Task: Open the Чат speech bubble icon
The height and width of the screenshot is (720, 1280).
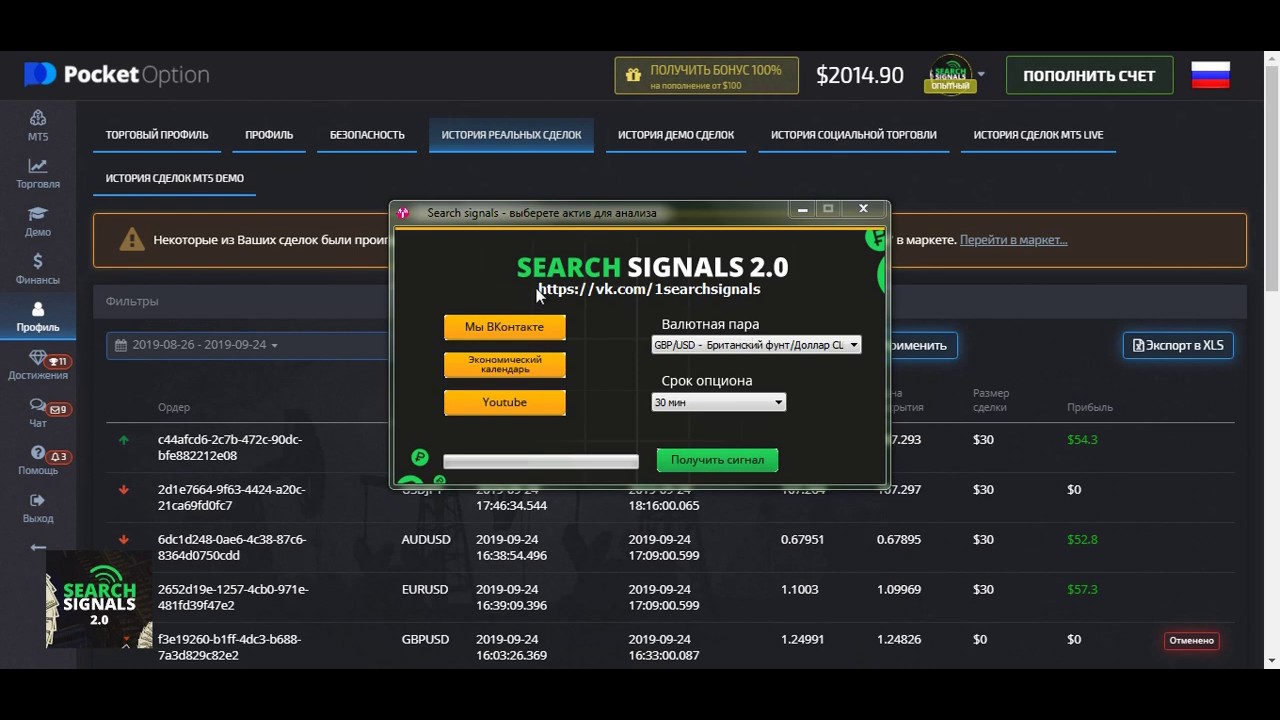Action: point(38,406)
